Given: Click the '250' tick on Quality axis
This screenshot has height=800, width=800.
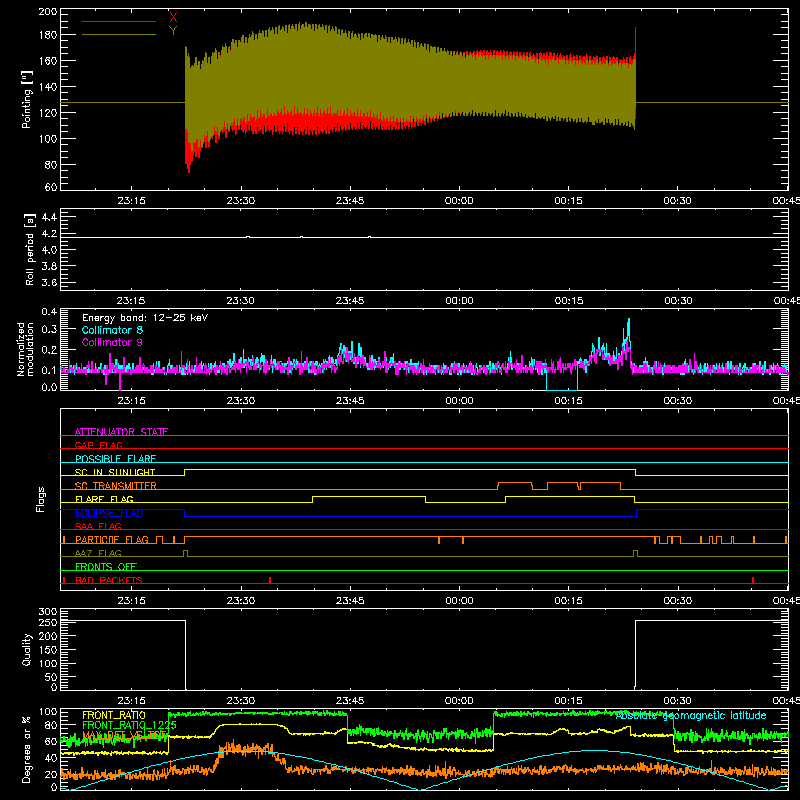Looking at the screenshot, I should point(48,623).
